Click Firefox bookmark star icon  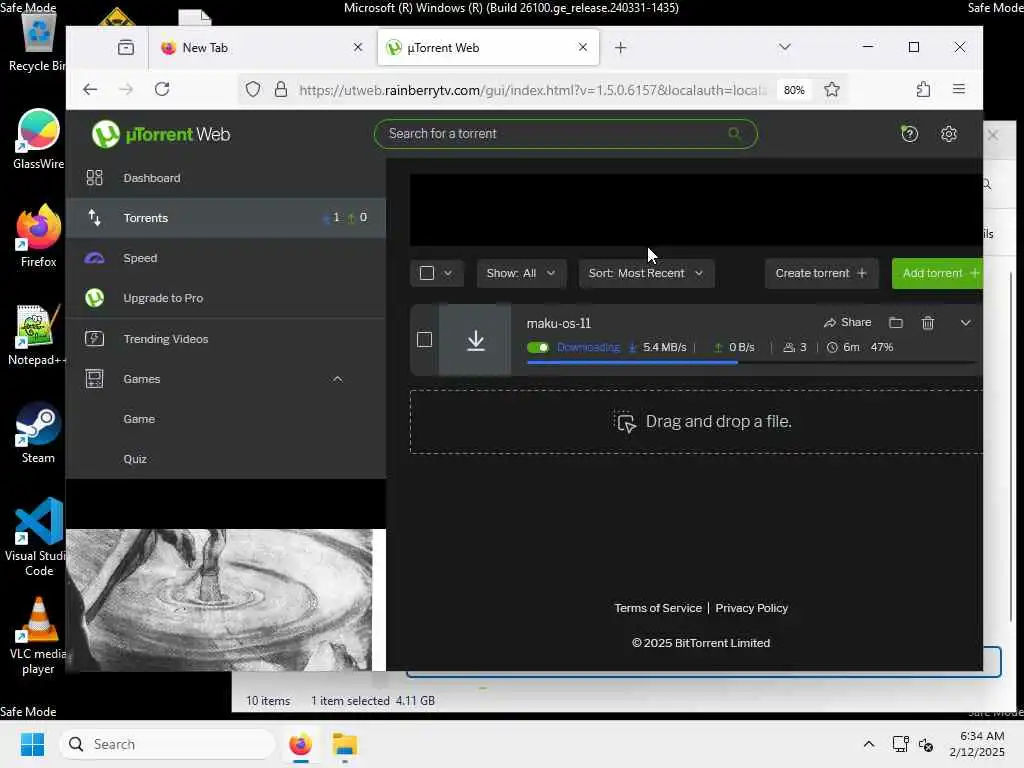tap(831, 89)
